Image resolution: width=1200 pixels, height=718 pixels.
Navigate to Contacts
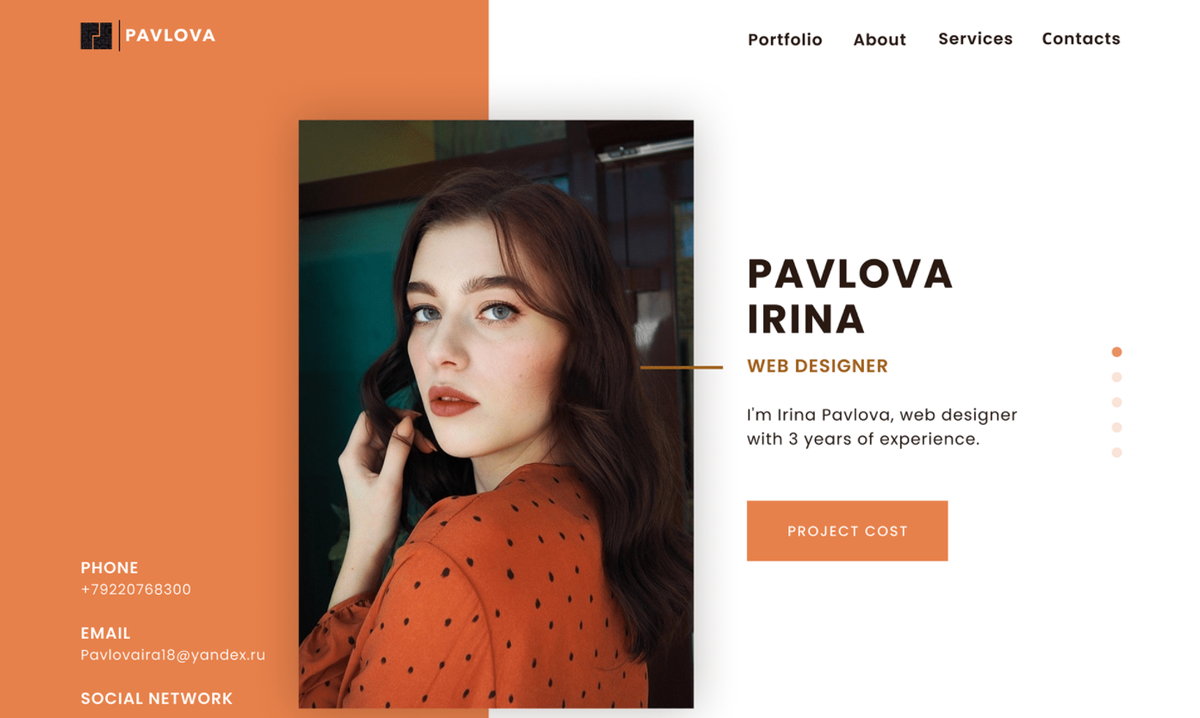[1081, 39]
